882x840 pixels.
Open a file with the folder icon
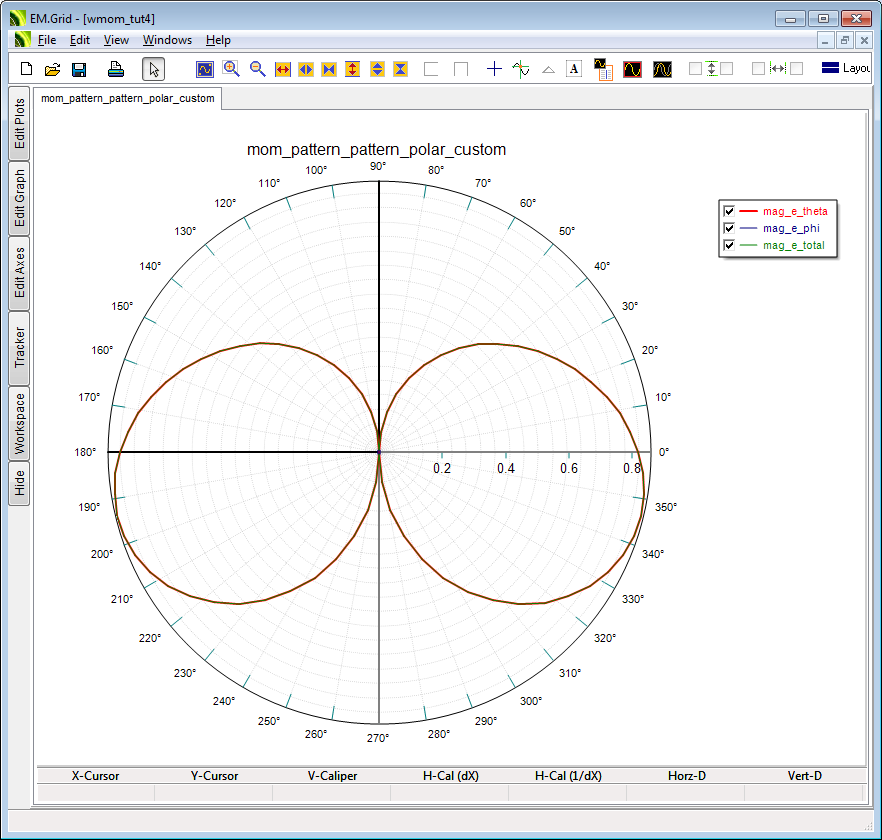[52, 69]
